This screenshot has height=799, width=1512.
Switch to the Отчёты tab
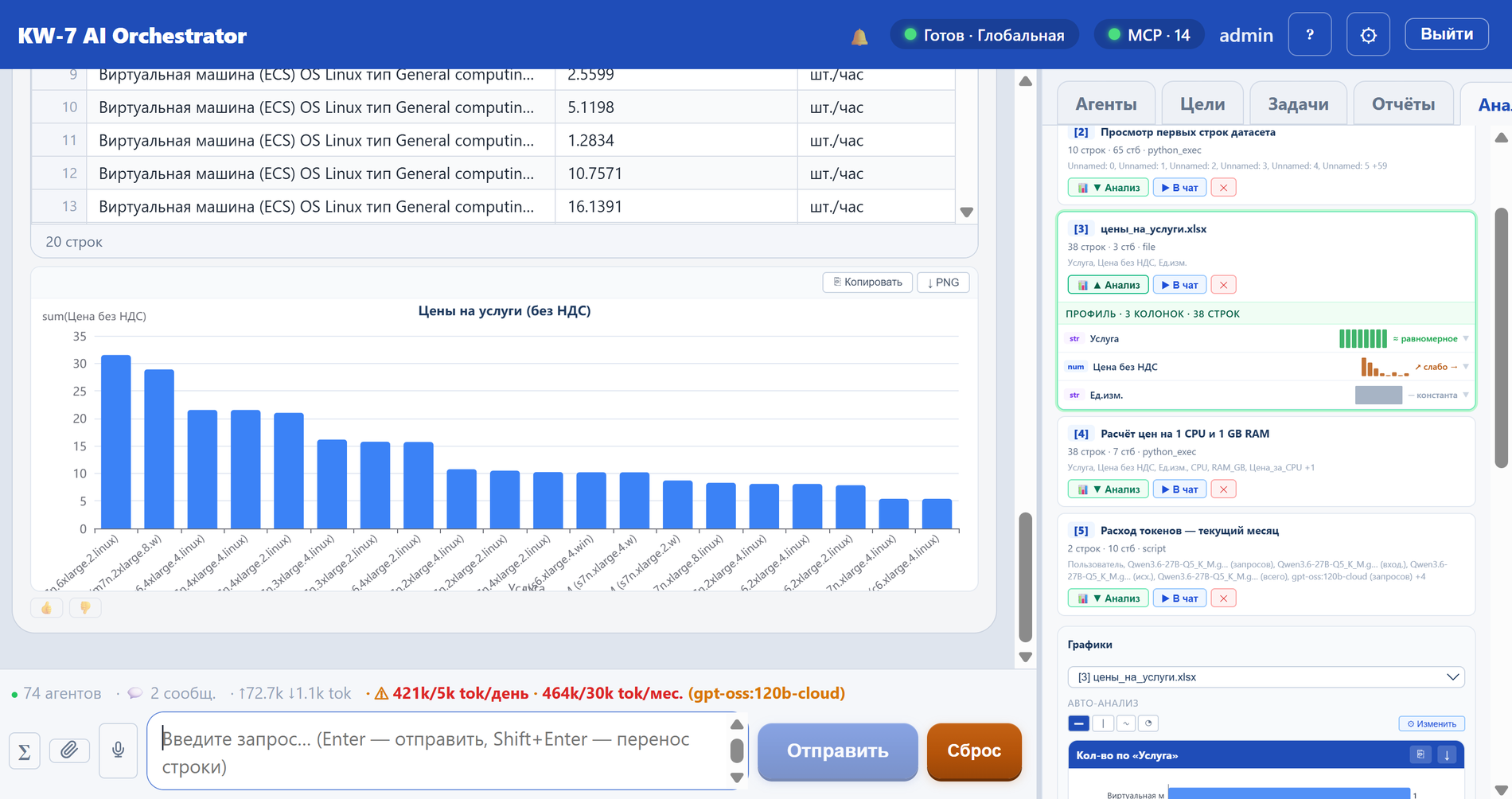point(1403,104)
